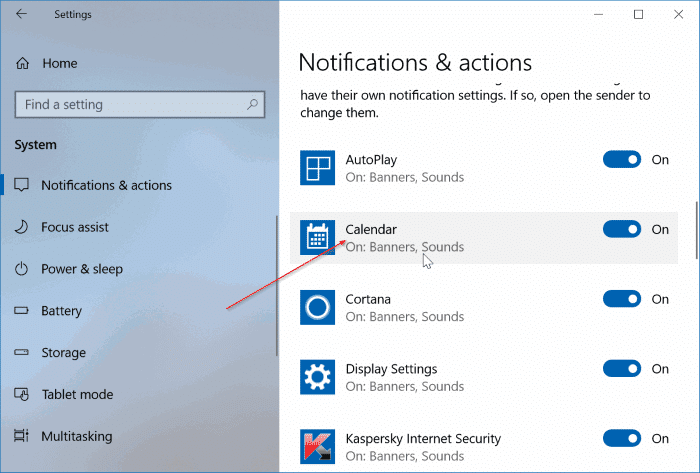This screenshot has width=700, height=473.
Task: Click the Focus assist moon icon
Action: click(x=21, y=227)
